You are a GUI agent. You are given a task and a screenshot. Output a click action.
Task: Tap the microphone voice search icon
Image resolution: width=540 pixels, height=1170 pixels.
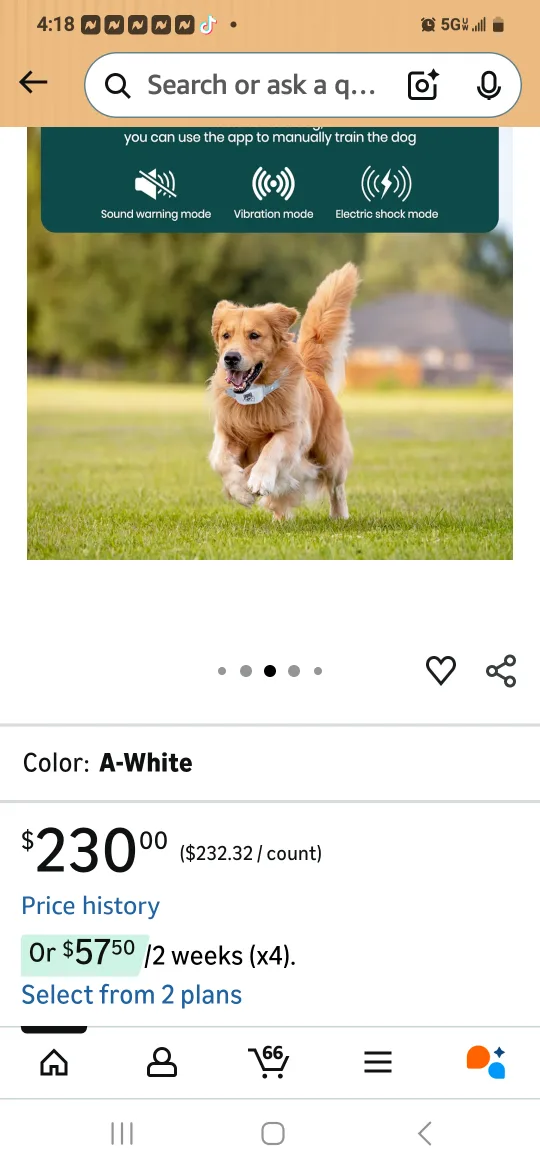489,85
